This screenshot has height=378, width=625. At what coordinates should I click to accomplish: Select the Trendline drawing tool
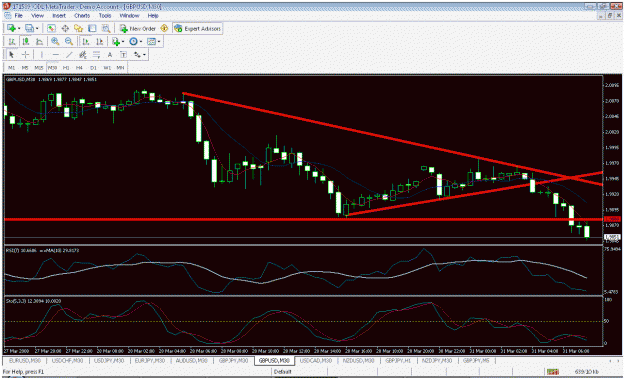(x=69, y=55)
